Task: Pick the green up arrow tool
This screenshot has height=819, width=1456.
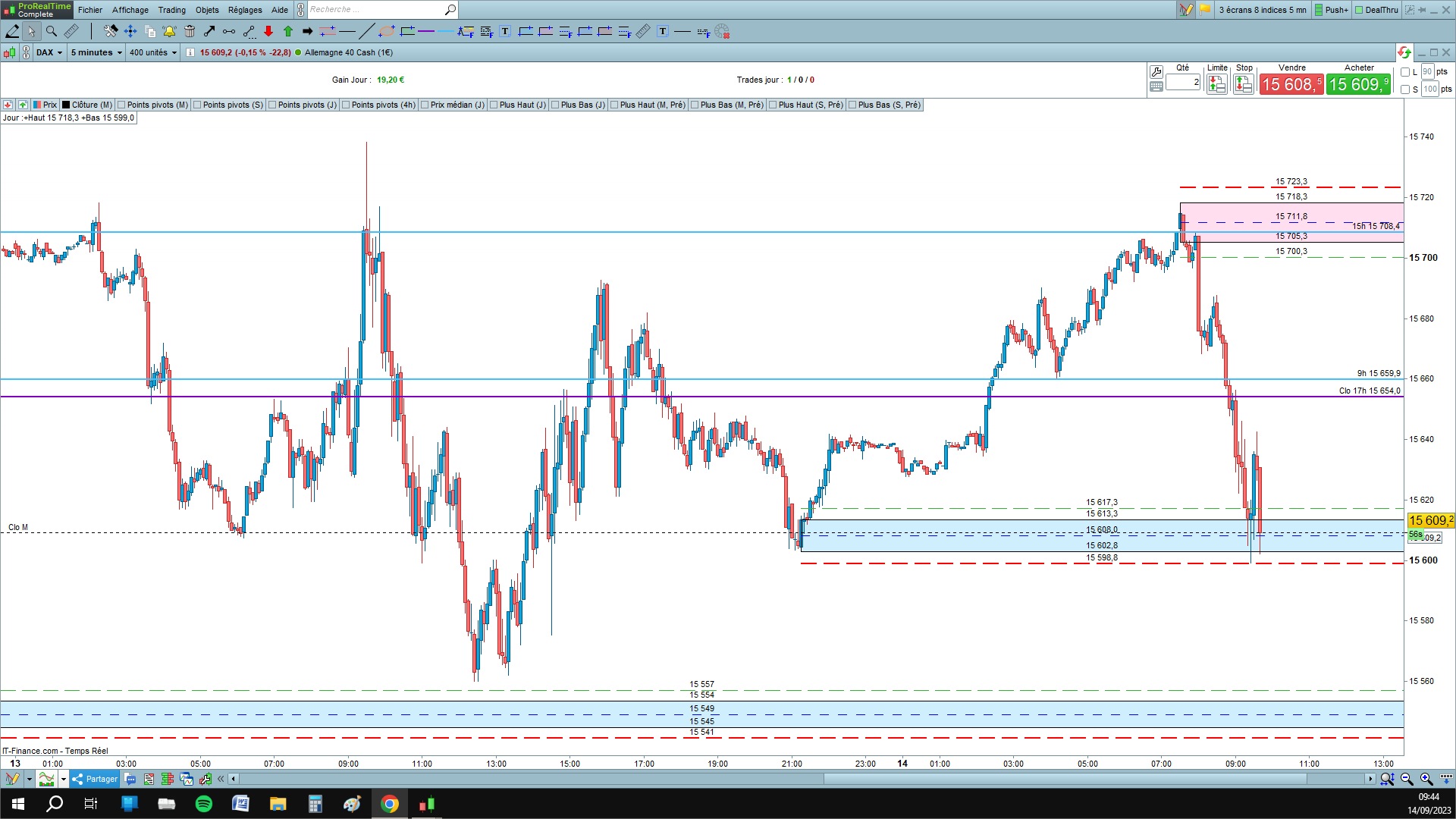Action: tap(288, 31)
